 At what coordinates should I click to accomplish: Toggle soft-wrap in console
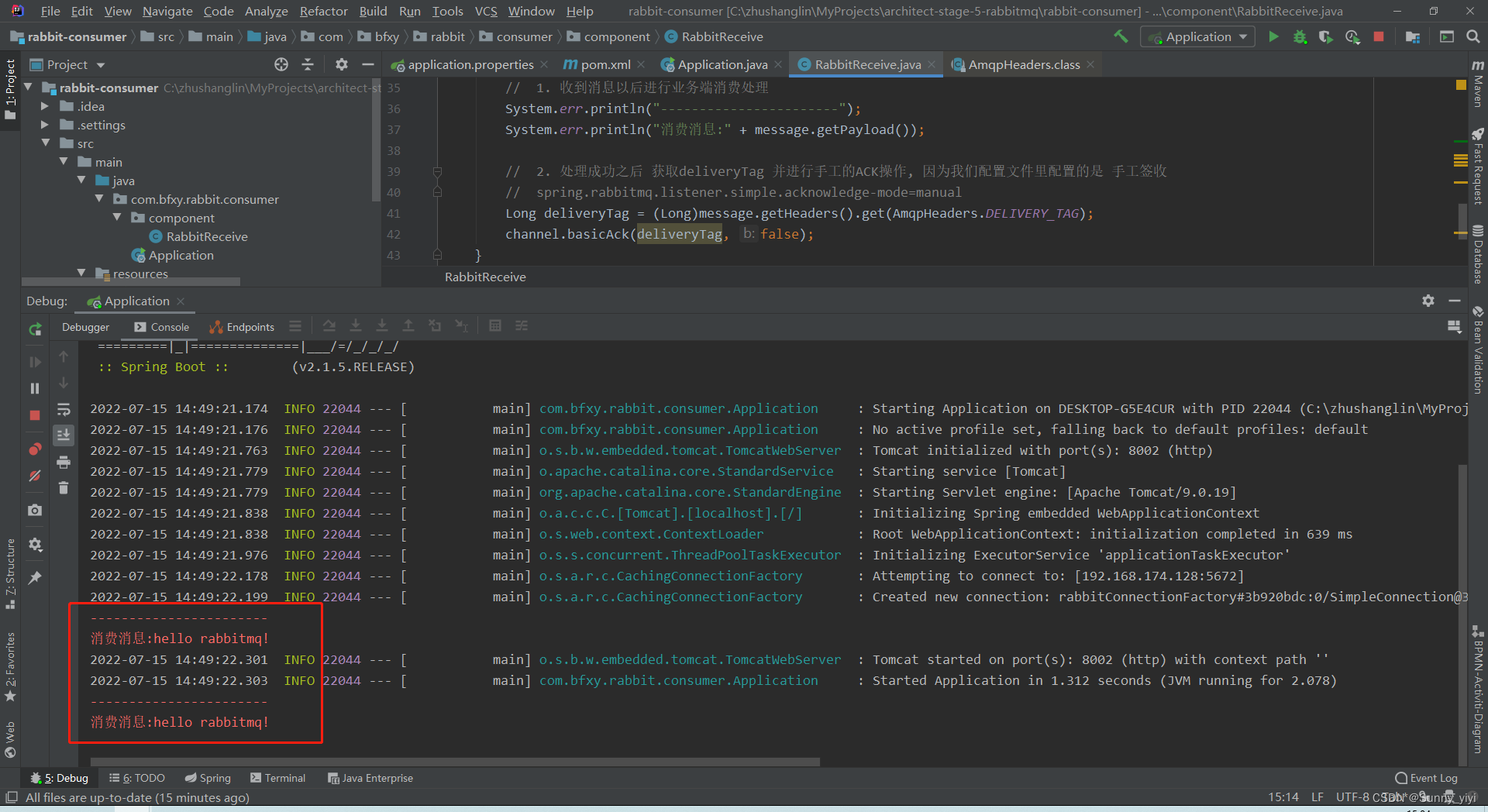64,409
